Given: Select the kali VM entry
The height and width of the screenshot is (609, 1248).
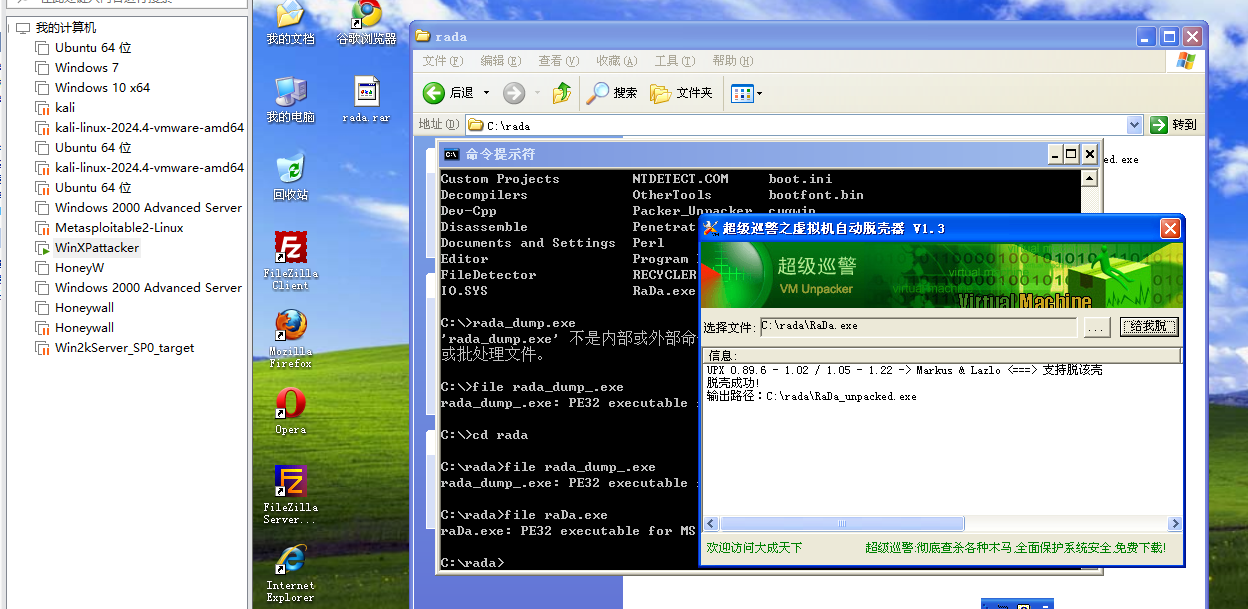Looking at the screenshot, I should tap(65, 108).
